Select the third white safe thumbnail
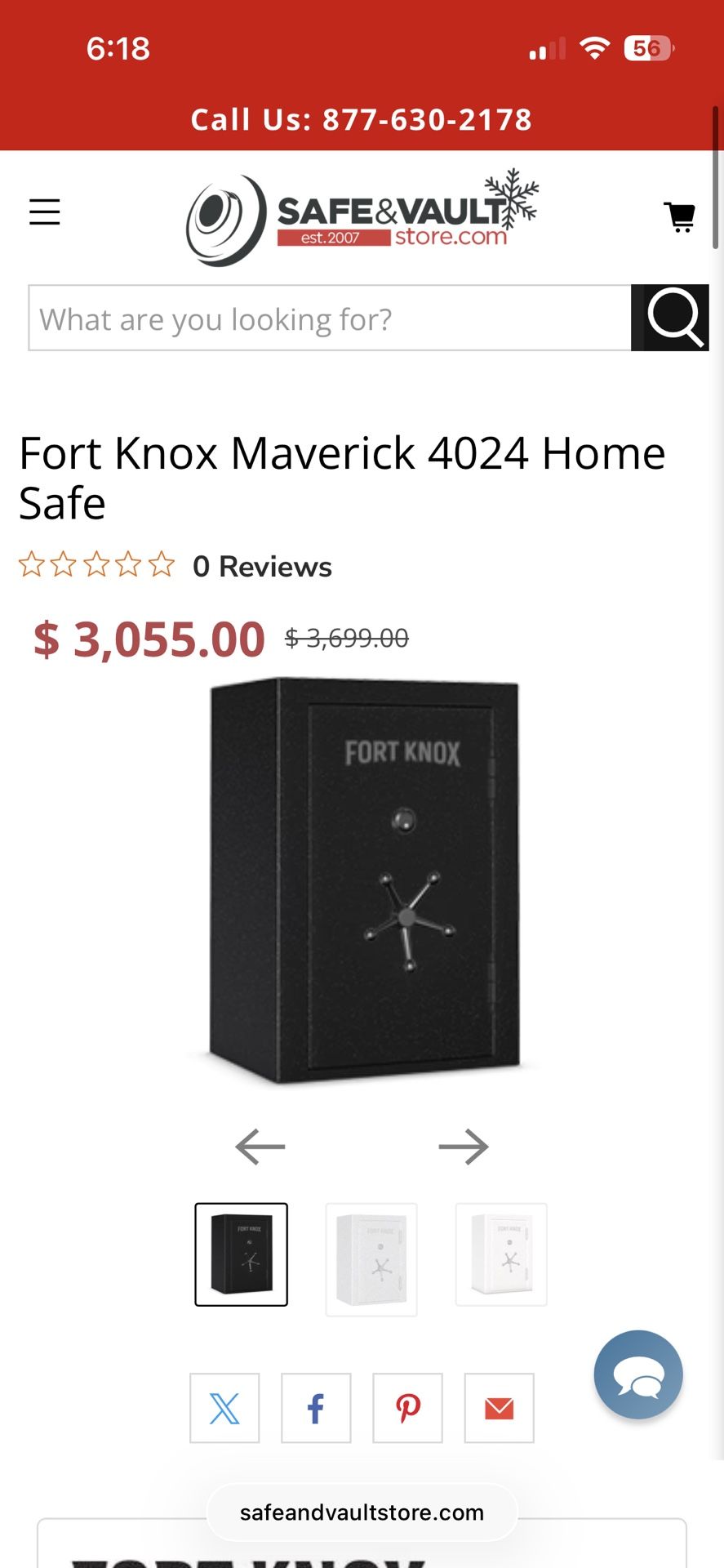The height and width of the screenshot is (1568, 724). (x=501, y=1254)
